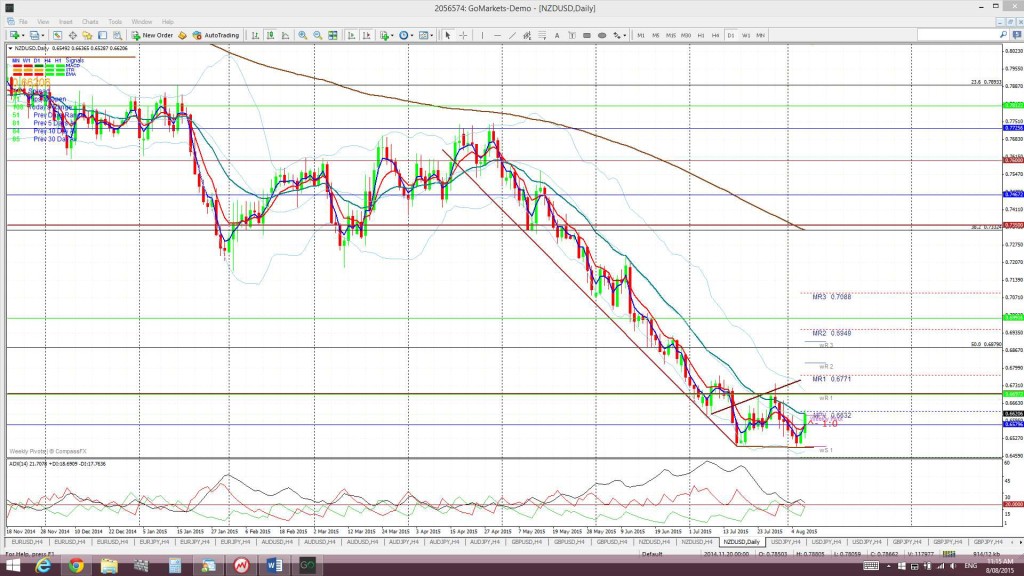
Task: Set timeframe to M1
Action: [641, 35]
